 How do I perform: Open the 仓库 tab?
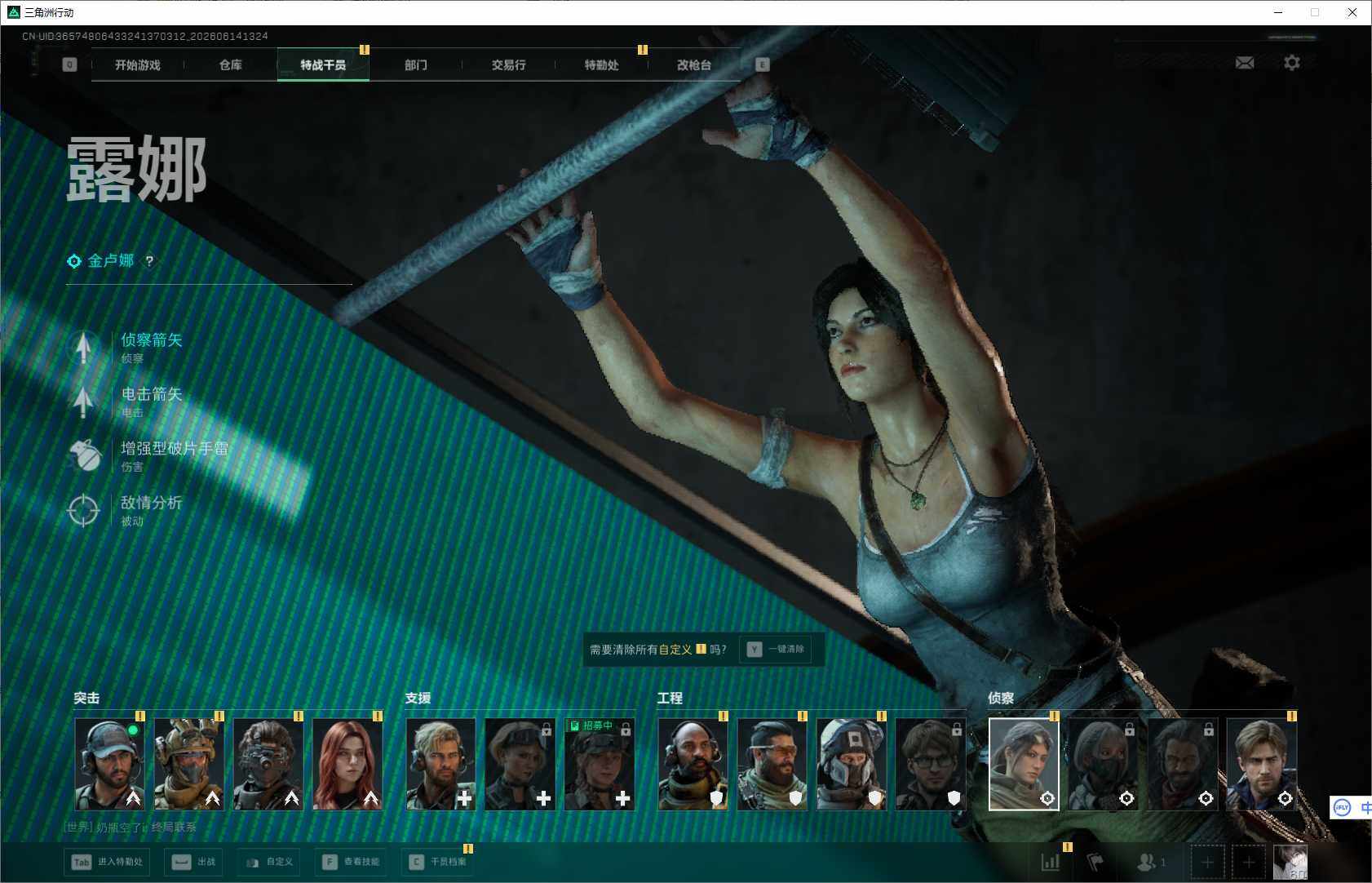[x=231, y=64]
